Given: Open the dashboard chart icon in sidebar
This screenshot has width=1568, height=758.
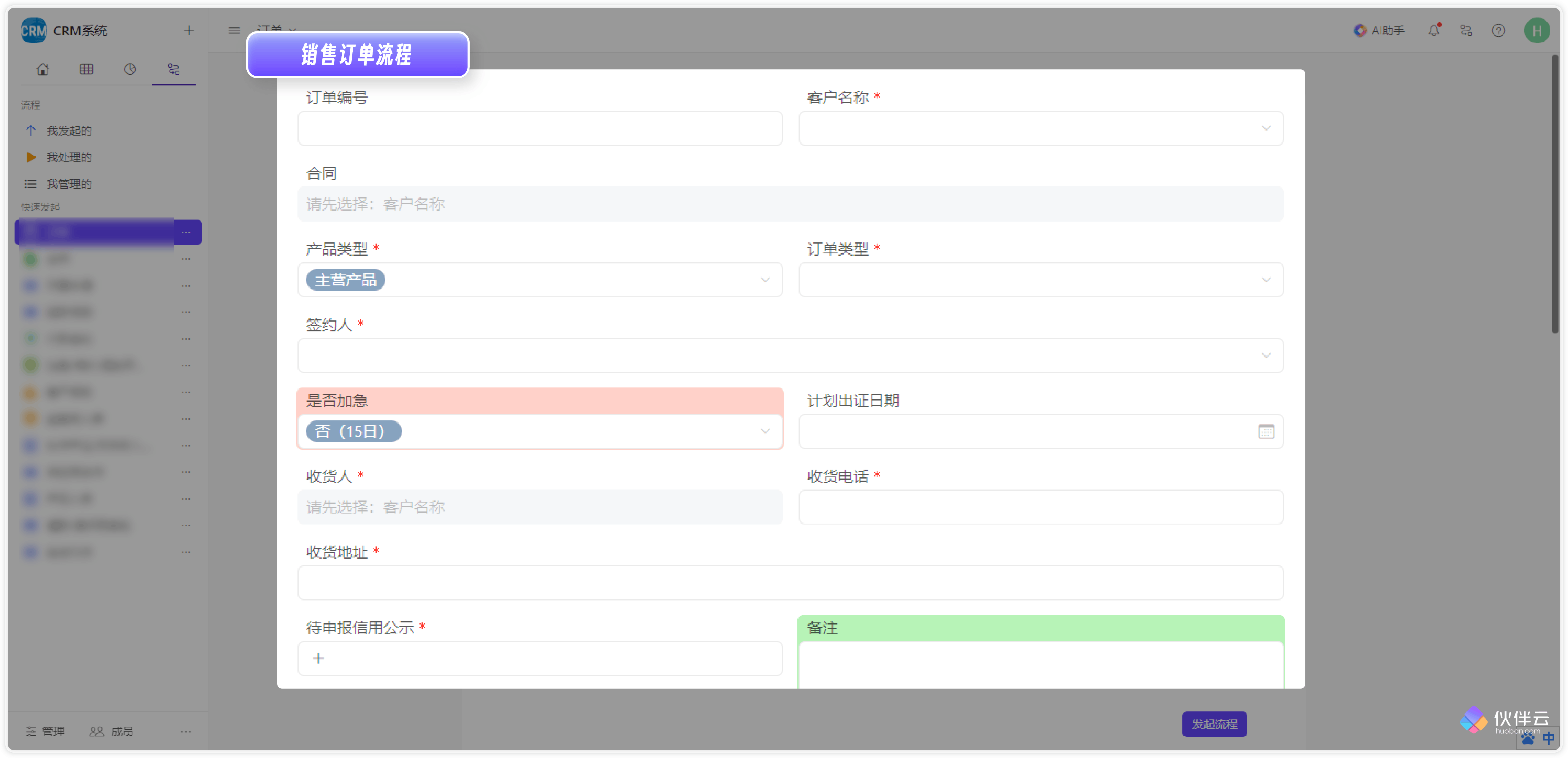Looking at the screenshot, I should [130, 69].
